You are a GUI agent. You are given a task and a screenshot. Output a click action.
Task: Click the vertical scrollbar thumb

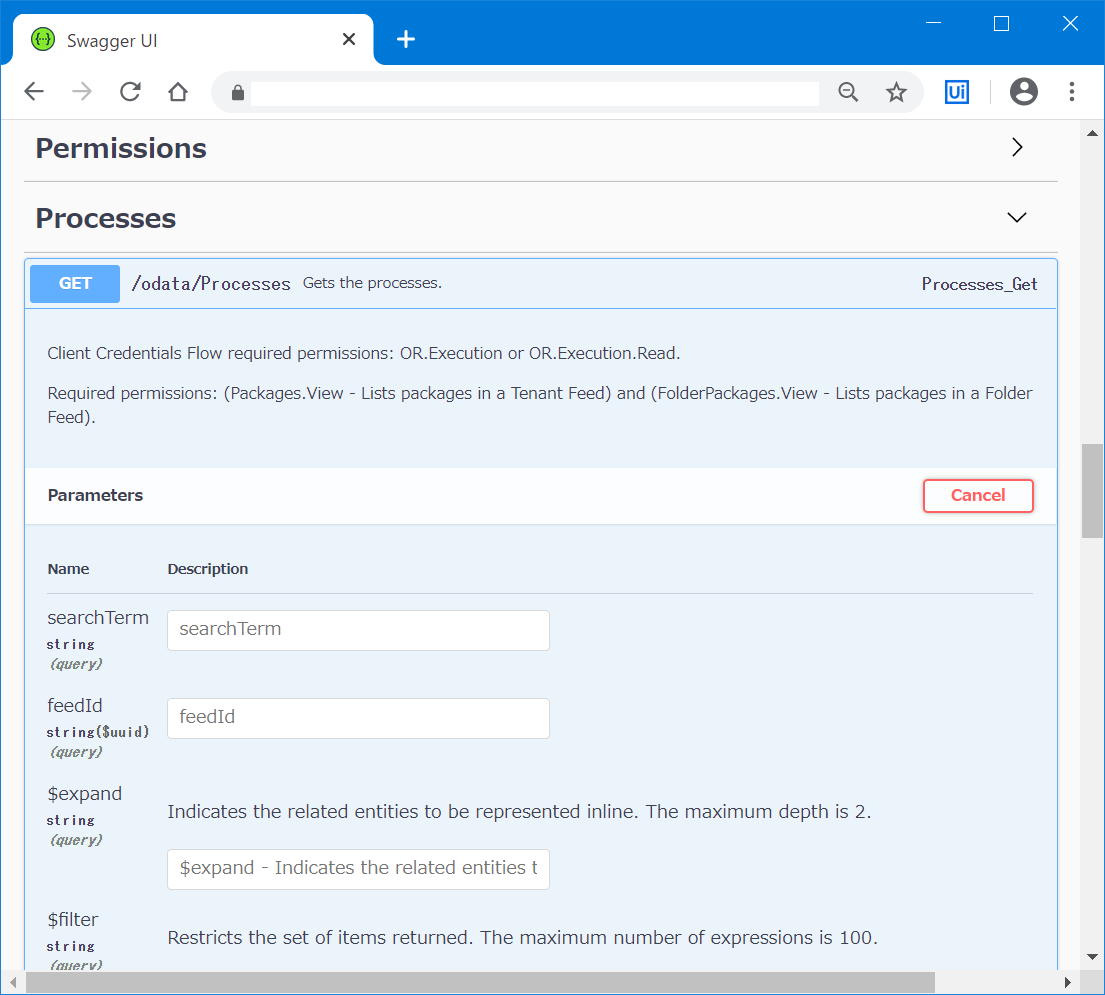coord(1092,490)
